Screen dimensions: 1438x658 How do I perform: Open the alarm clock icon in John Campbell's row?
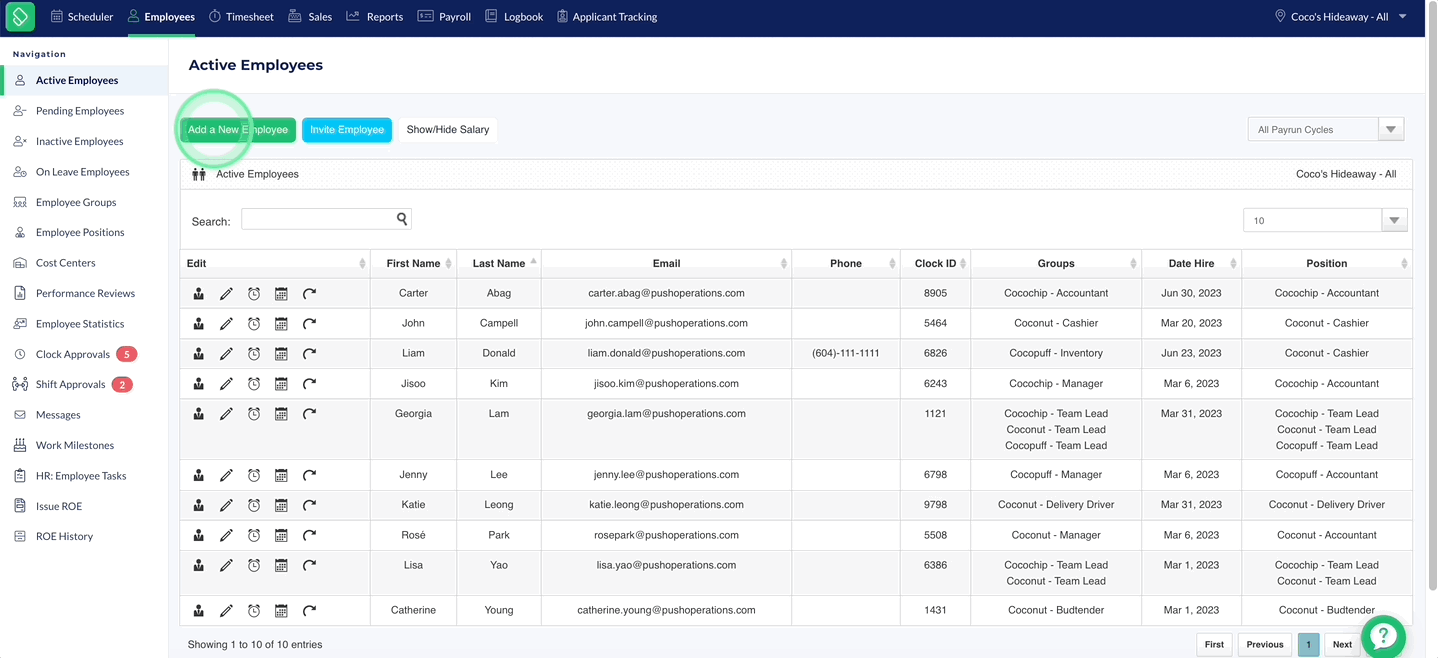(254, 324)
